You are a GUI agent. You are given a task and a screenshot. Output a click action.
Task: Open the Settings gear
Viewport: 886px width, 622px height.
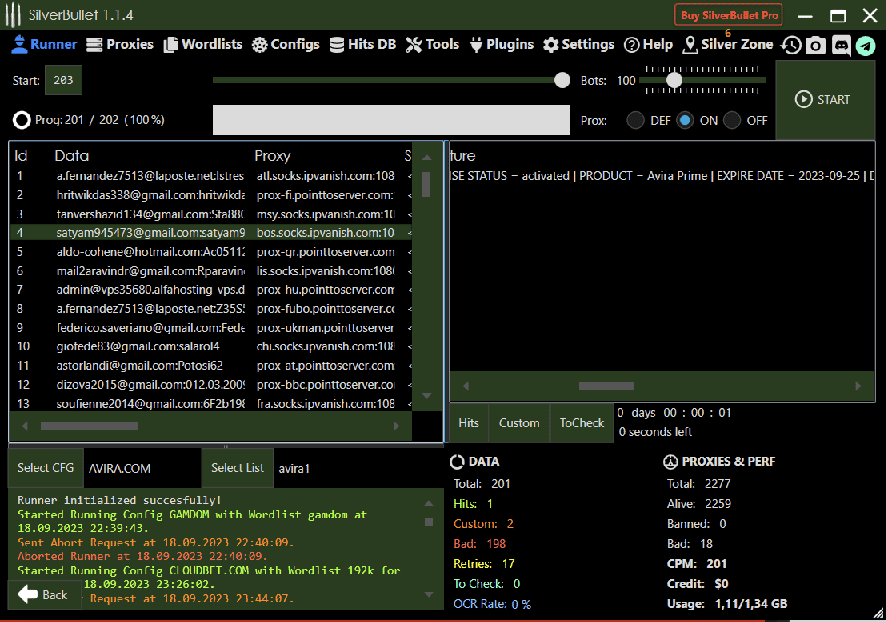tap(578, 45)
